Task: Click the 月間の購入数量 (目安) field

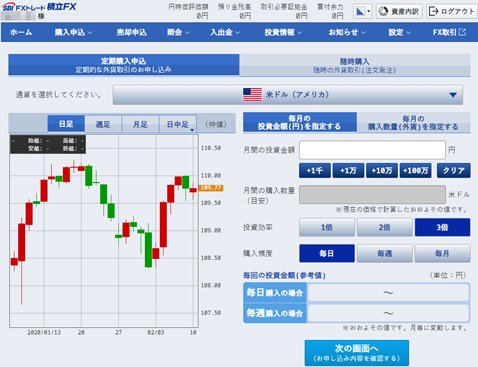Action: click(x=372, y=194)
